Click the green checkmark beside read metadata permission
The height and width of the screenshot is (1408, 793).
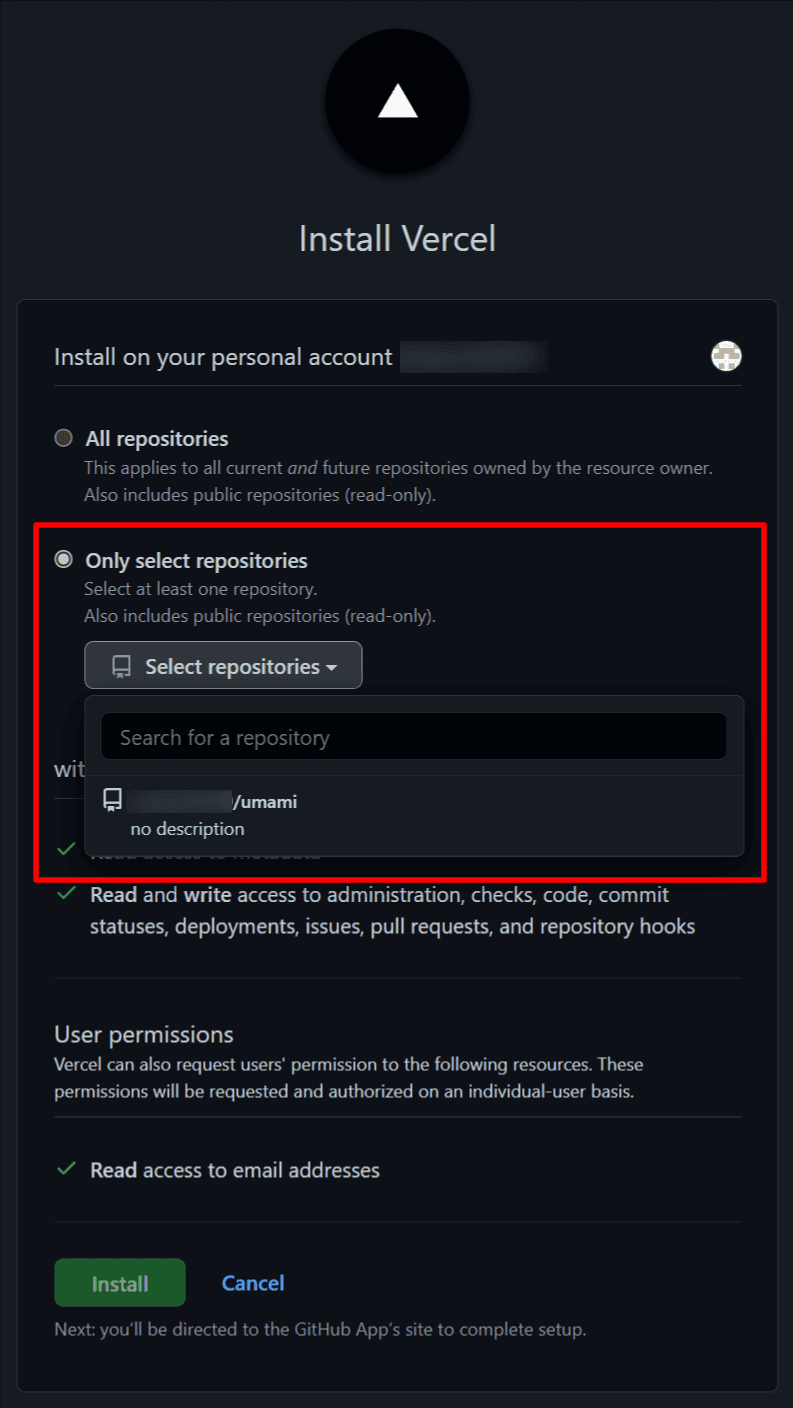[65, 849]
